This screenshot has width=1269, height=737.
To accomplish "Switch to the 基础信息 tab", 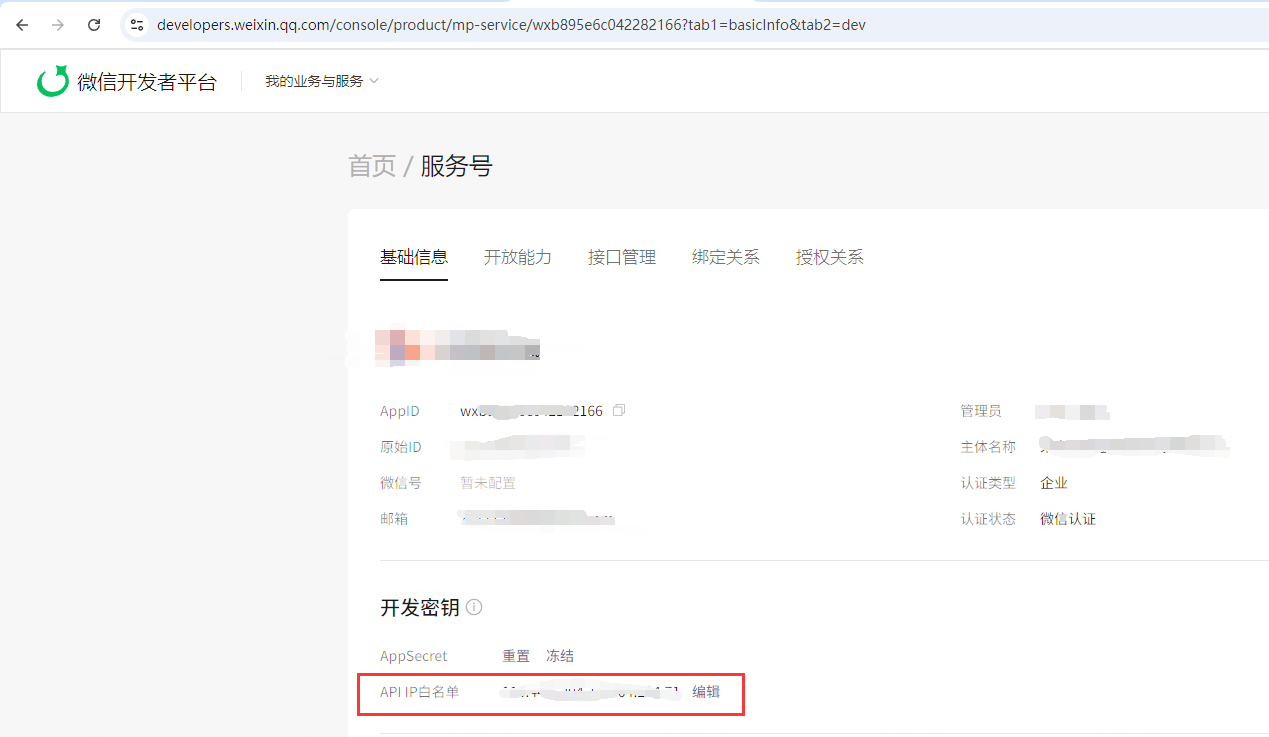I will (414, 257).
